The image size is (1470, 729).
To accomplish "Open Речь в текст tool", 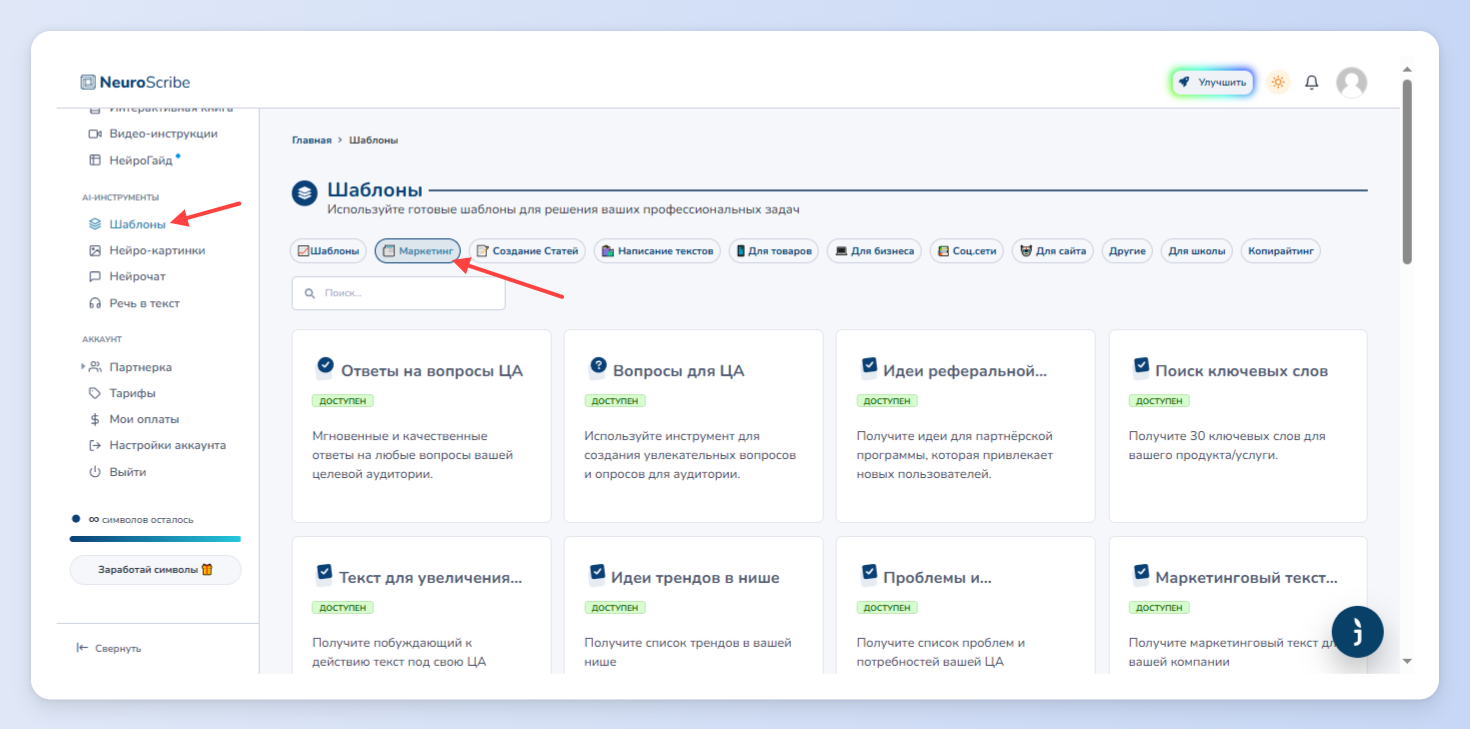I will (x=145, y=303).
